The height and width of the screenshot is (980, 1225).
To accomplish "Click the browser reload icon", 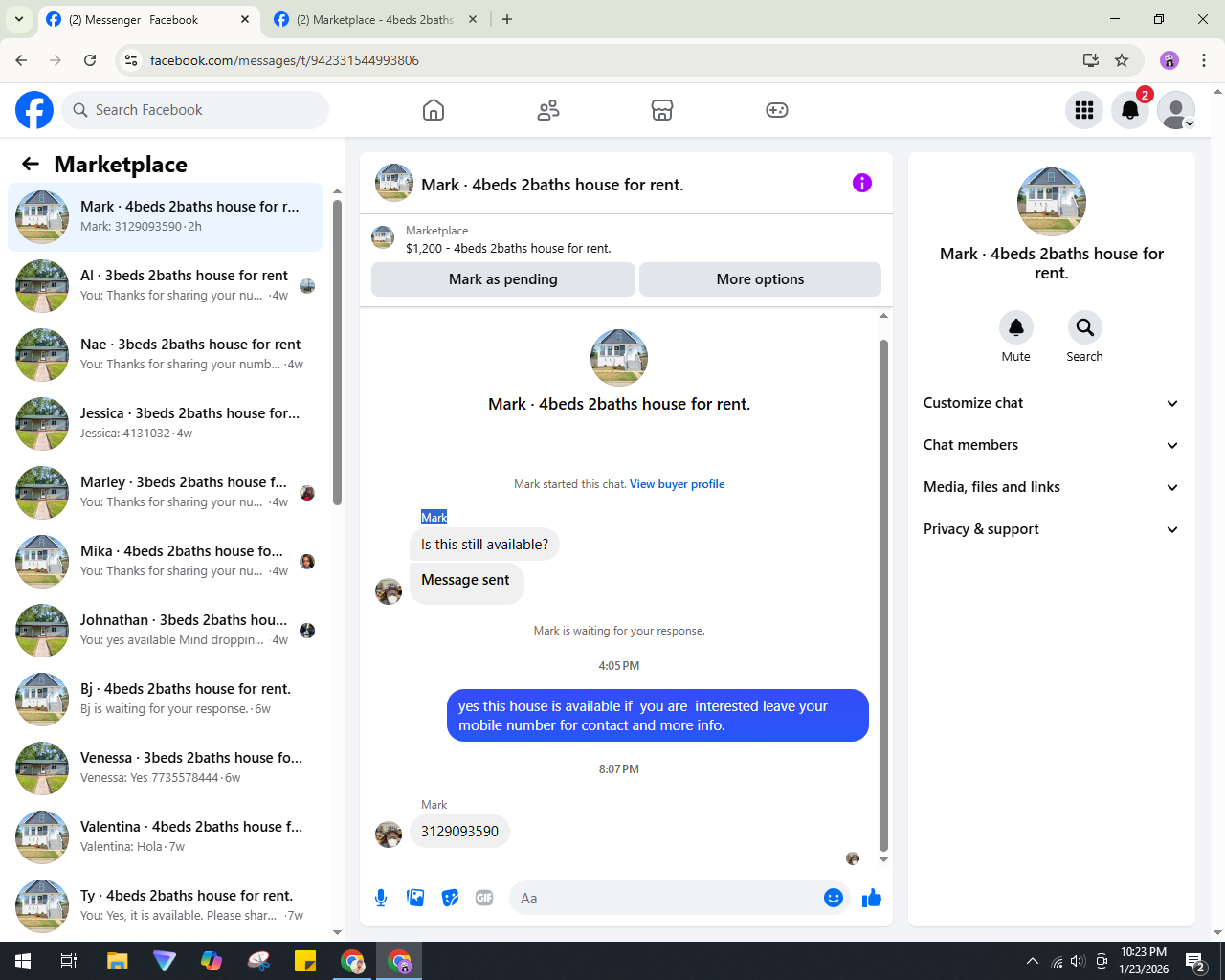I will point(90,60).
